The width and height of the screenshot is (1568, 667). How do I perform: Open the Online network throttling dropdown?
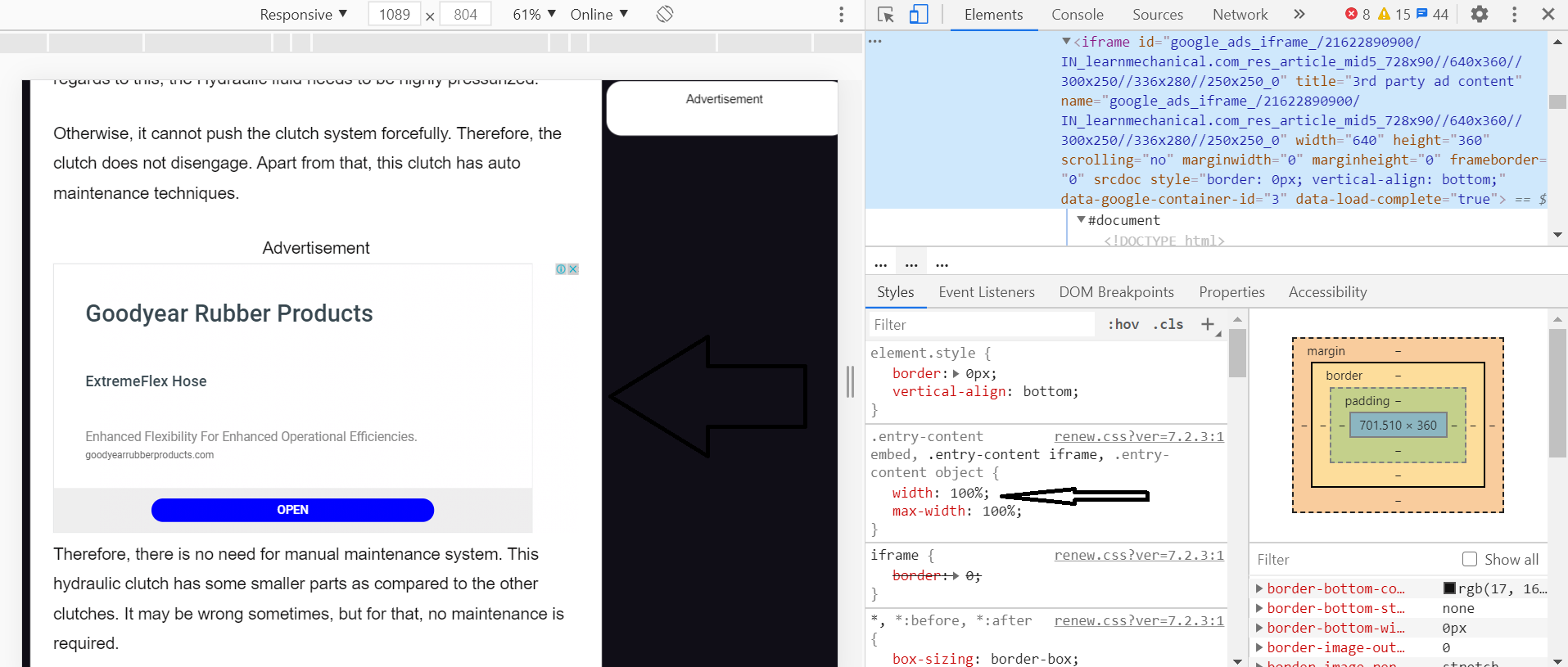point(599,14)
